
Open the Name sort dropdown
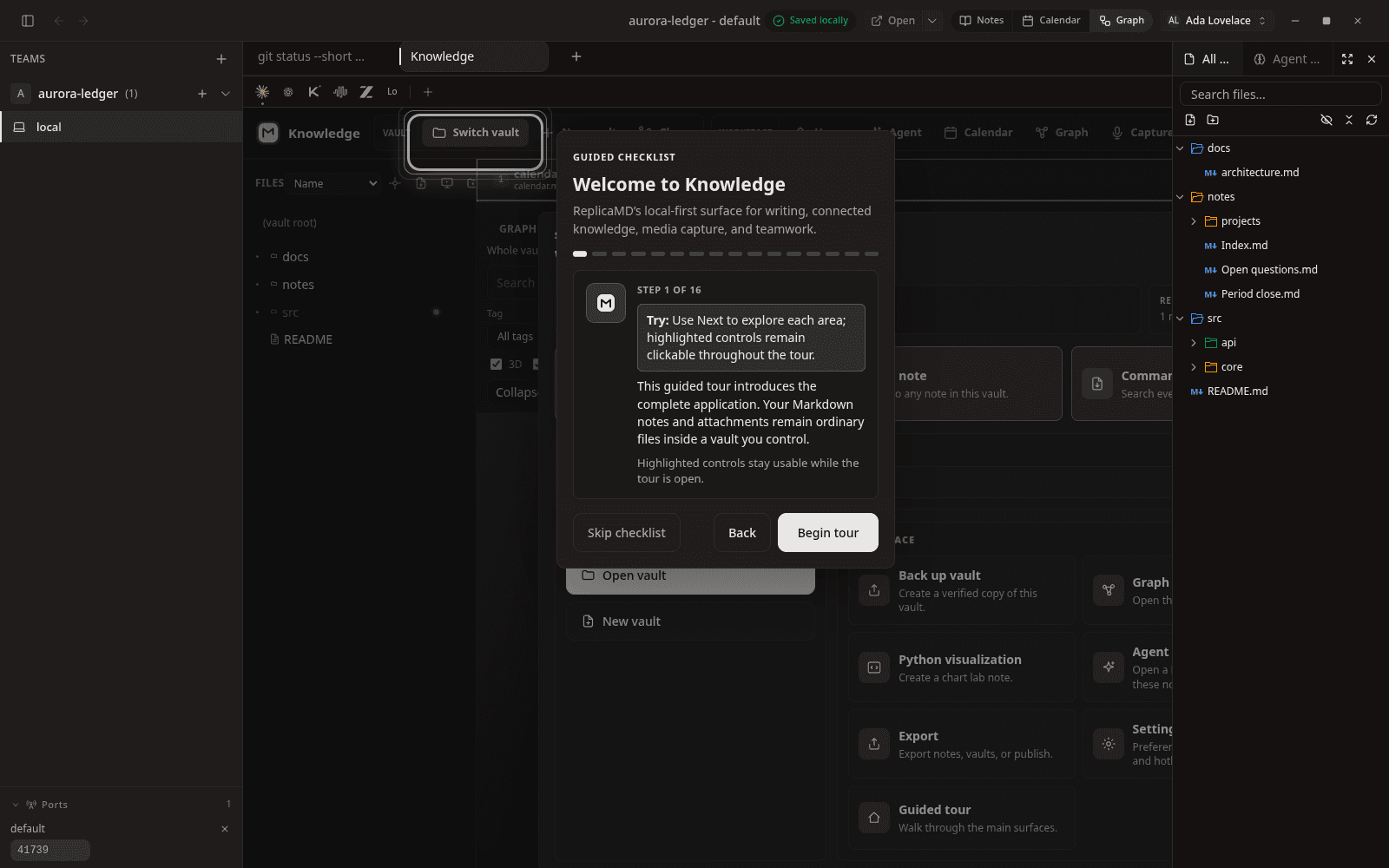[335, 183]
